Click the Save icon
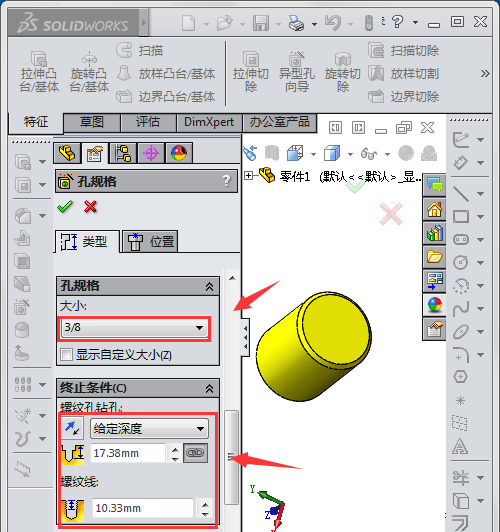 pyautogui.click(x=261, y=23)
